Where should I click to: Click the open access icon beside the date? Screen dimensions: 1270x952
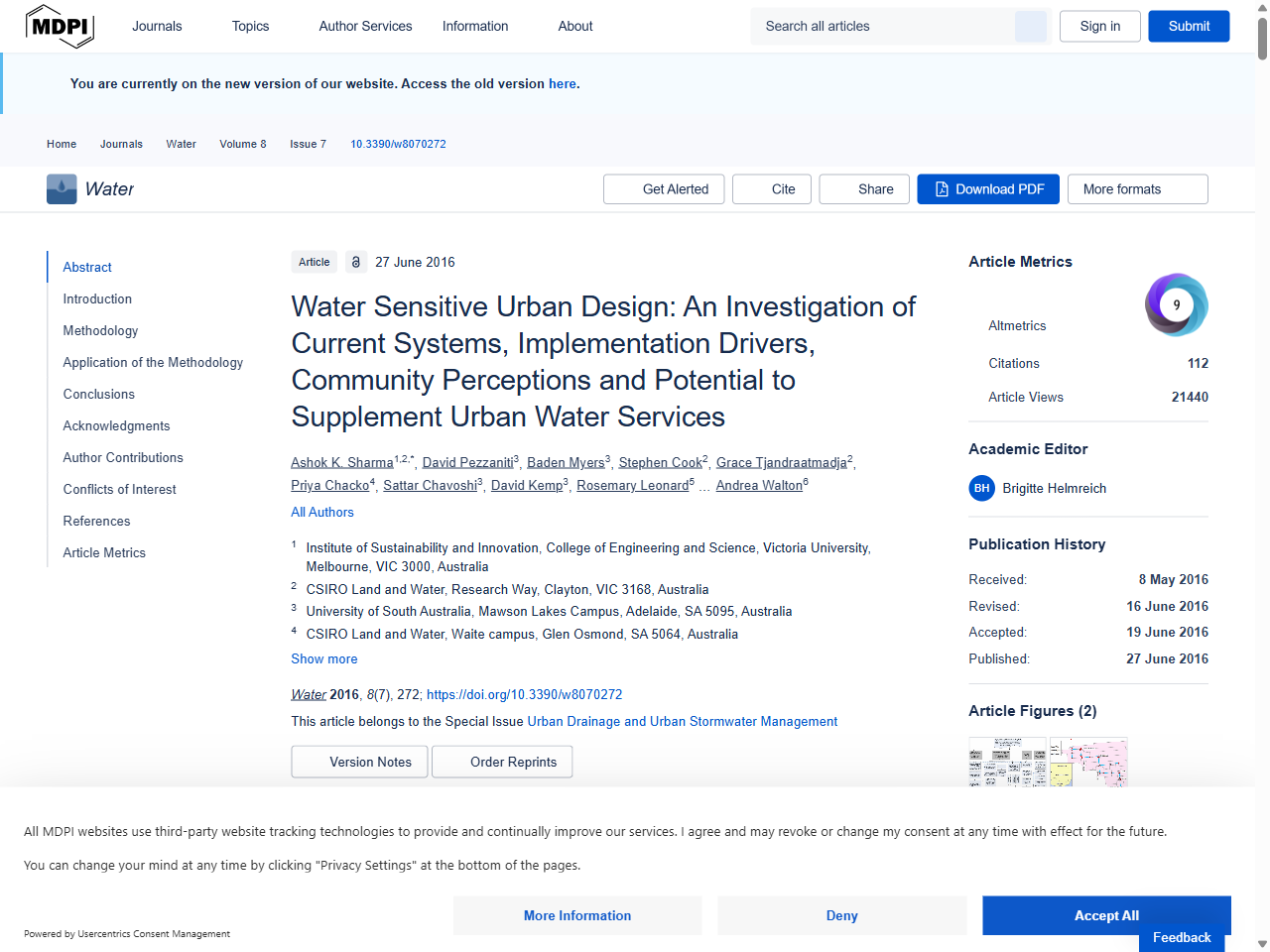click(355, 262)
